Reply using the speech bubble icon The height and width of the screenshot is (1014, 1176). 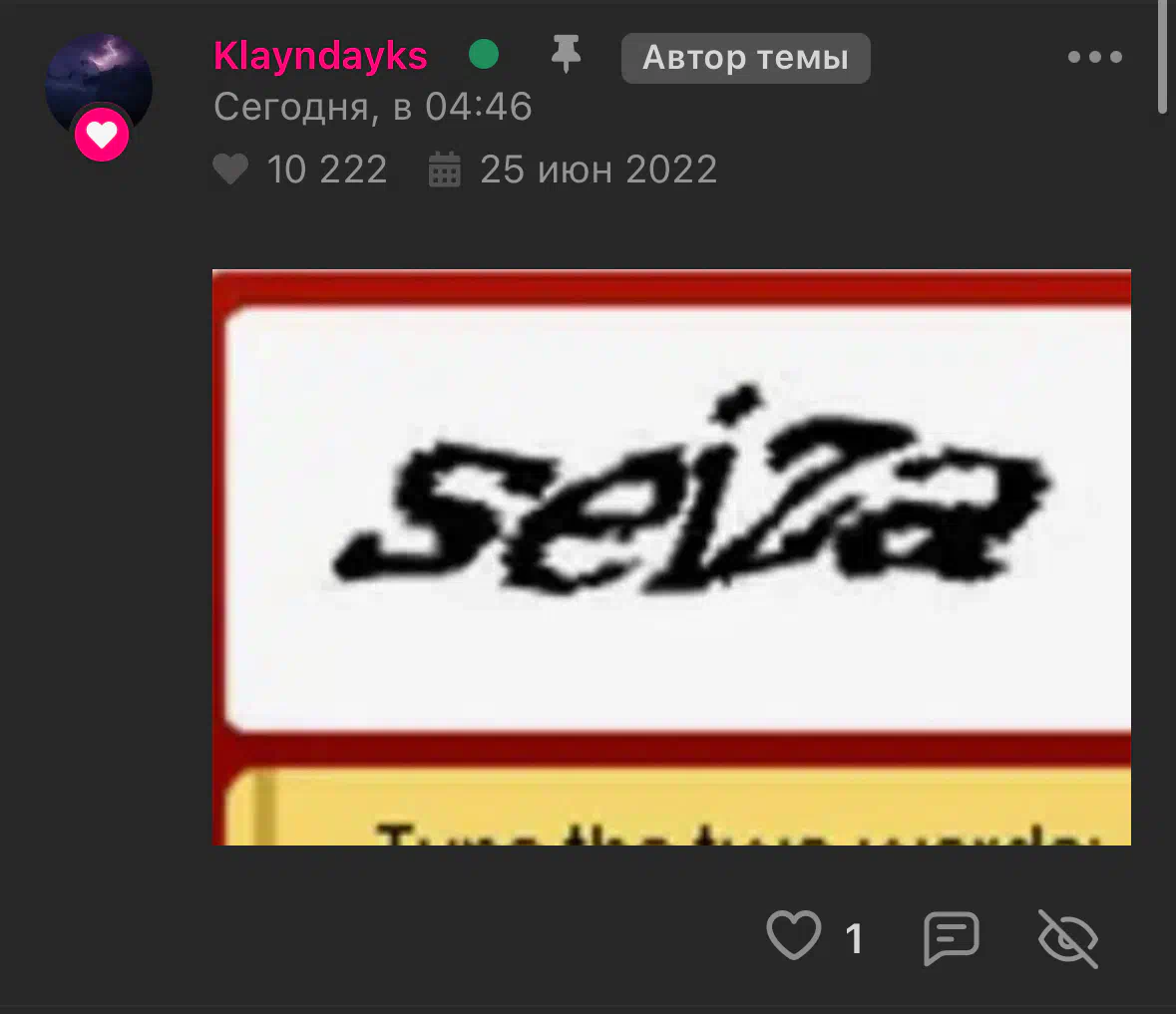(951, 937)
